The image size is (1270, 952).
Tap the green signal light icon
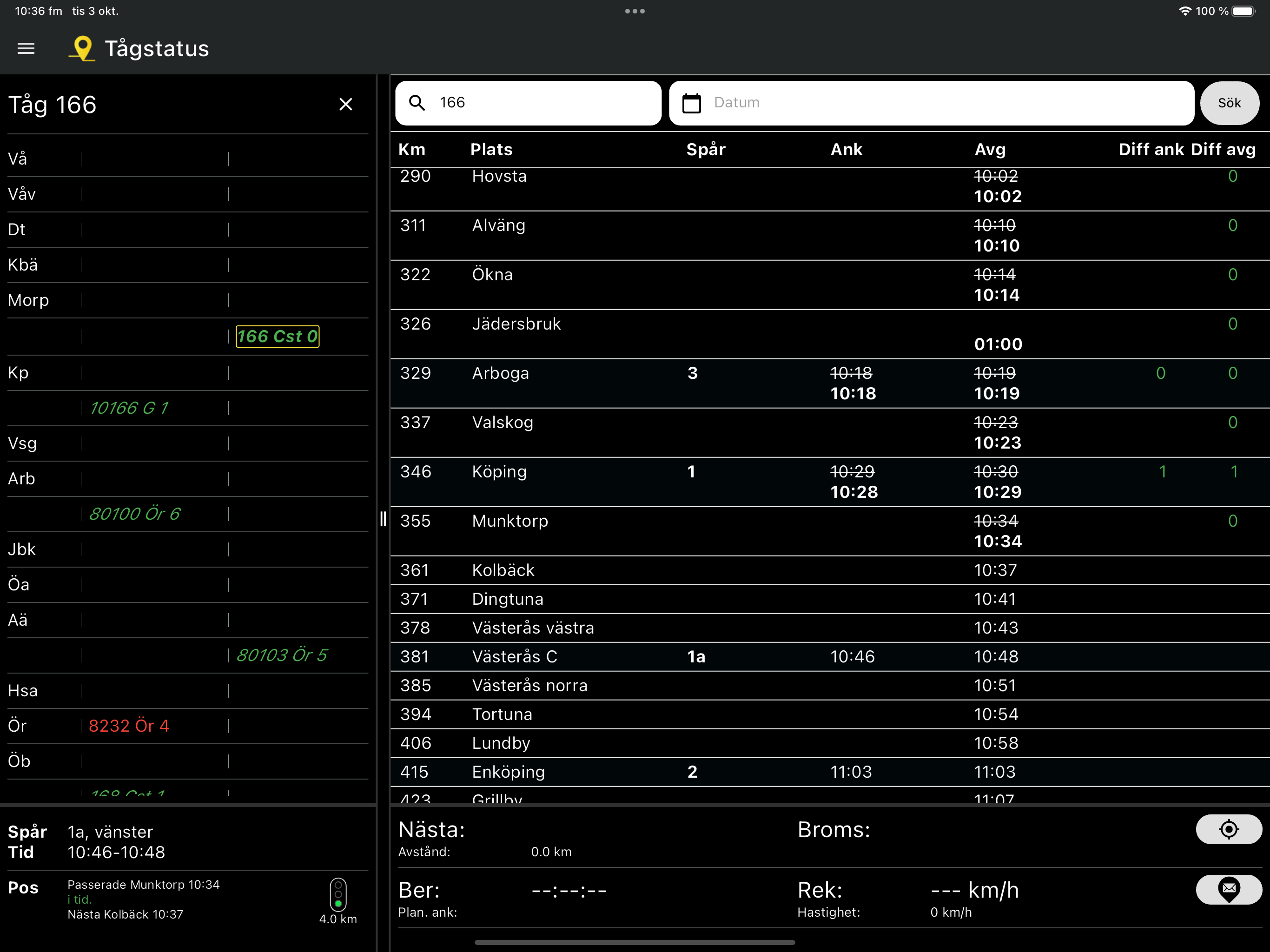tap(338, 894)
